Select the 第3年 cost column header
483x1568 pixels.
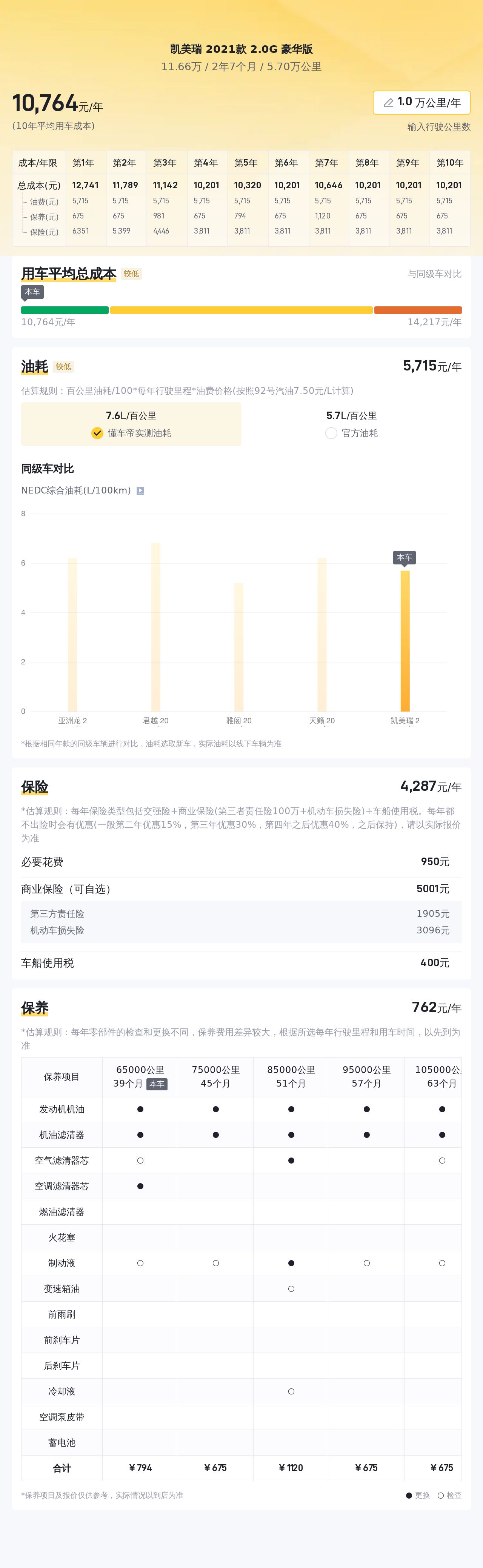coord(165,163)
